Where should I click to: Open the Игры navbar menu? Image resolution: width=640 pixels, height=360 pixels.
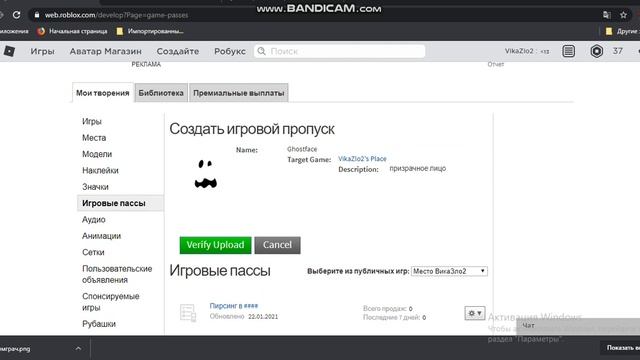(42, 51)
